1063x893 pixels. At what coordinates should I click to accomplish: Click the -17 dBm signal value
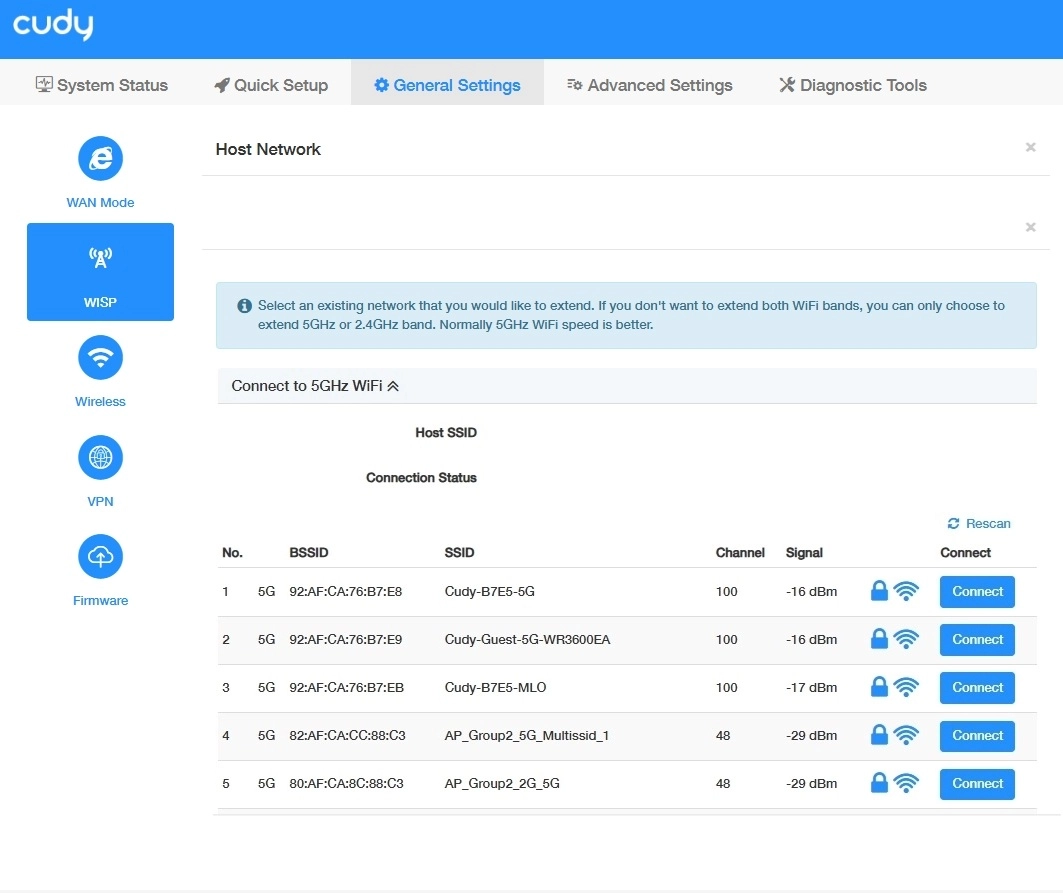(811, 688)
